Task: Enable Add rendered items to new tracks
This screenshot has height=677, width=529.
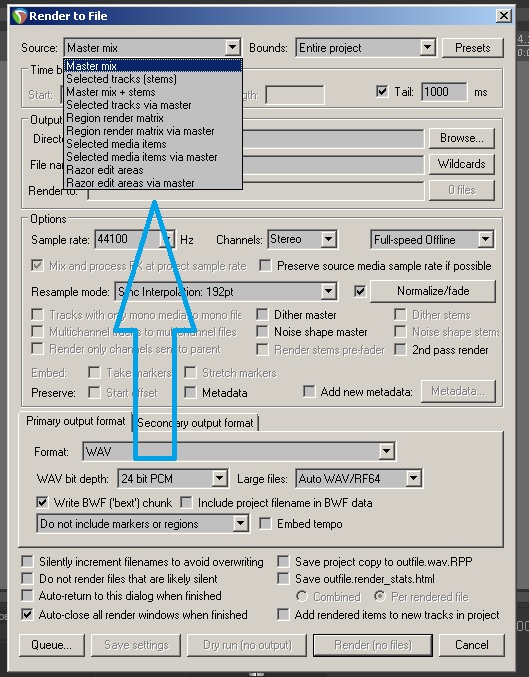Action: click(x=283, y=614)
